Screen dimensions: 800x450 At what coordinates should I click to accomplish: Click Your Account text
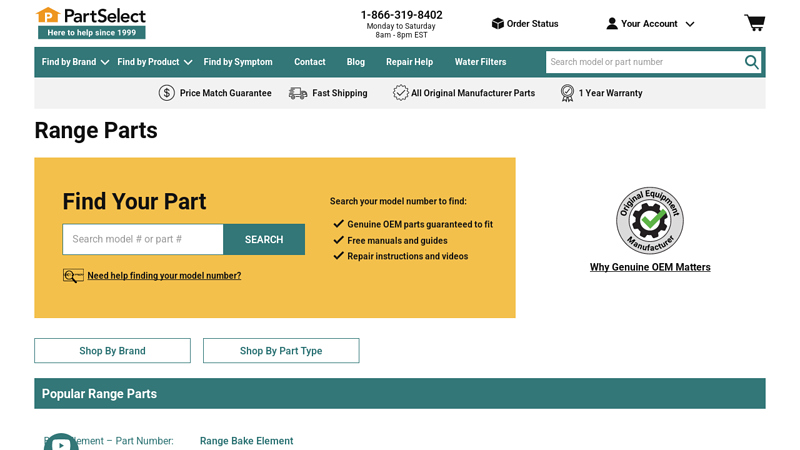pyautogui.click(x=649, y=23)
